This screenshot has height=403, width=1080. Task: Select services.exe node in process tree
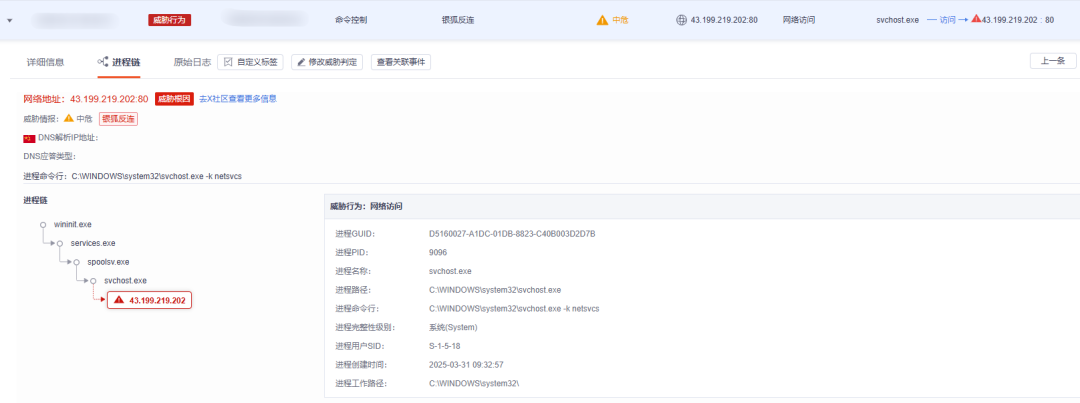coord(93,243)
